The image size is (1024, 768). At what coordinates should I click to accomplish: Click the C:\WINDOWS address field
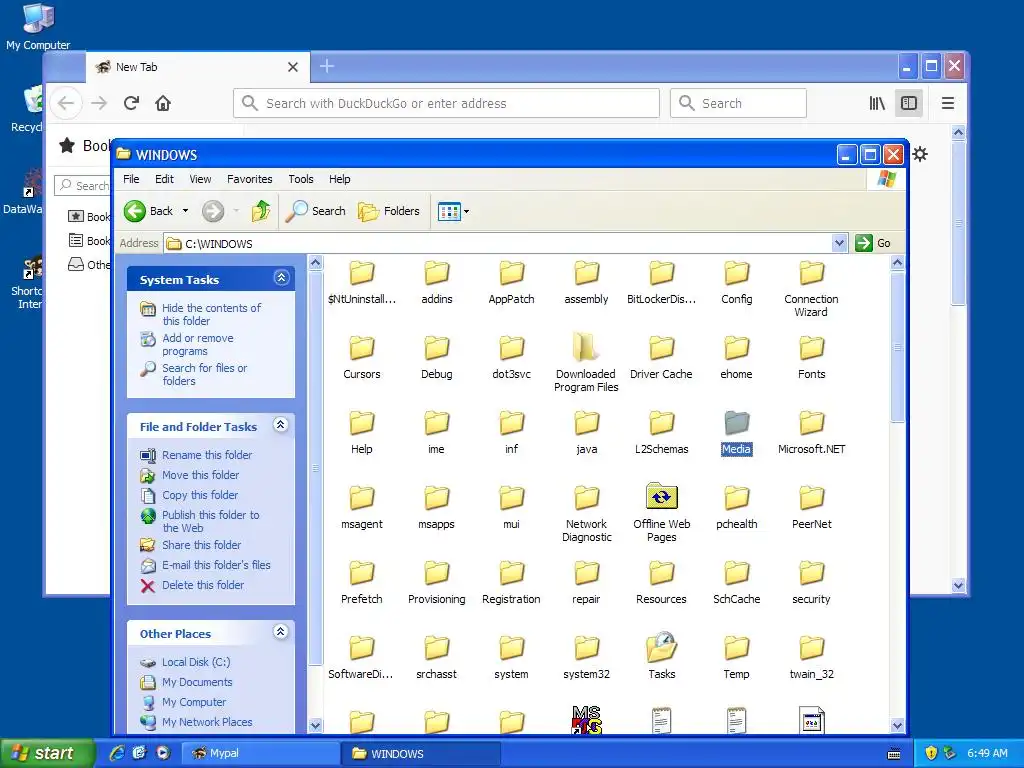coord(499,244)
